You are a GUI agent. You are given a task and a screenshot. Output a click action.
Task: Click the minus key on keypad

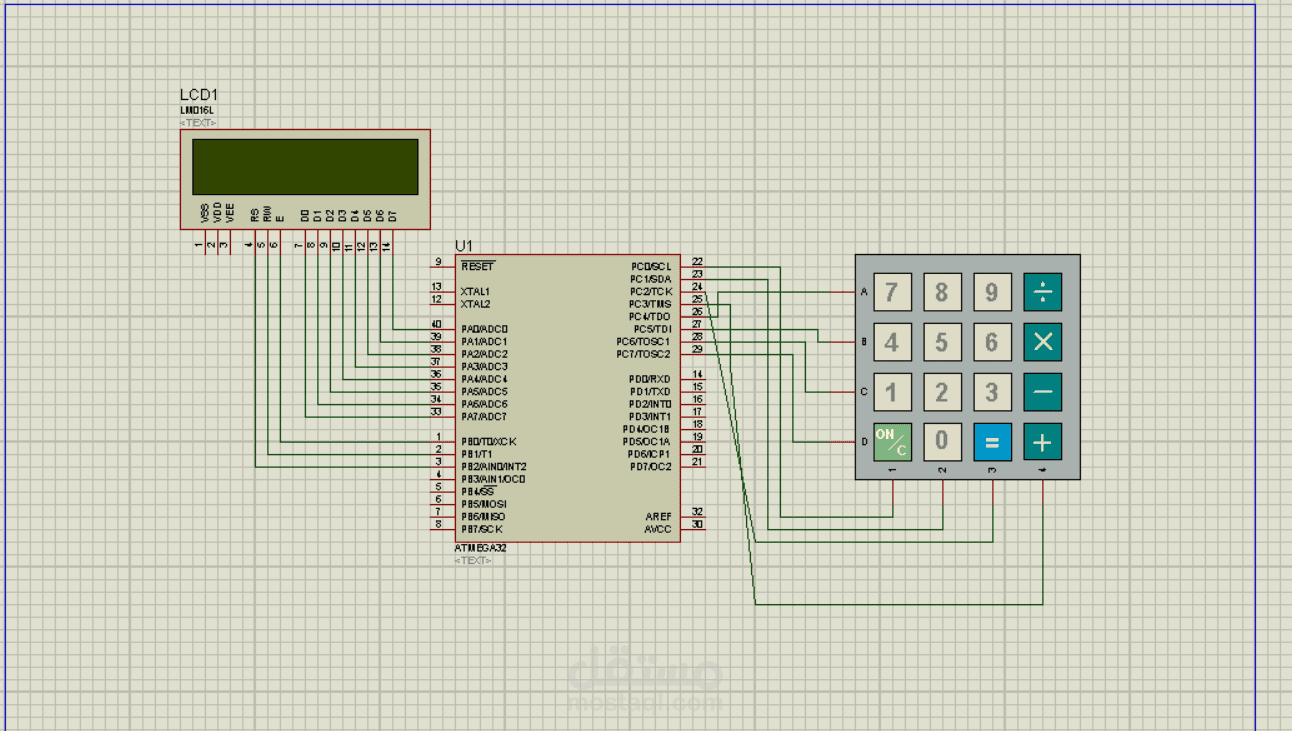click(x=1042, y=392)
